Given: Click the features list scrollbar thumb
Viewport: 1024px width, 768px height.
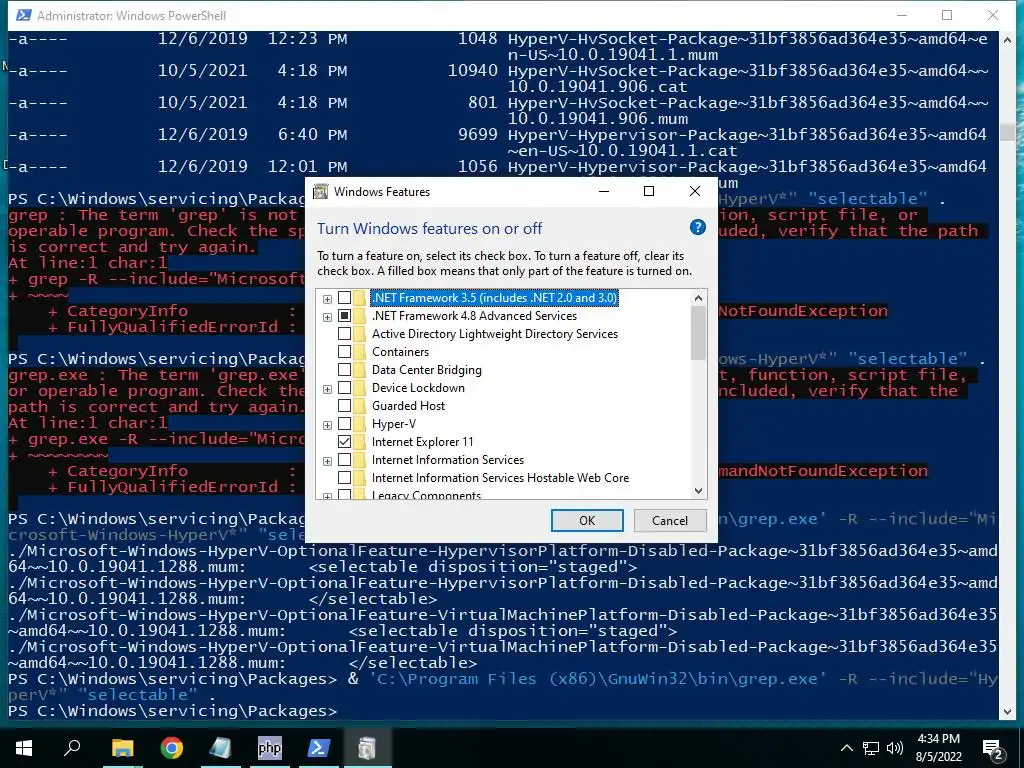Looking at the screenshot, I should pos(698,332).
